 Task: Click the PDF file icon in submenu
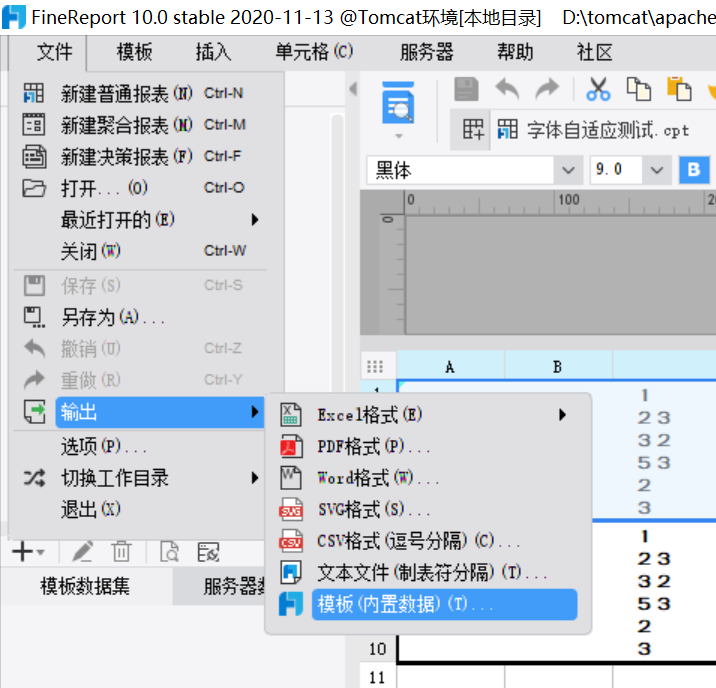(291, 446)
